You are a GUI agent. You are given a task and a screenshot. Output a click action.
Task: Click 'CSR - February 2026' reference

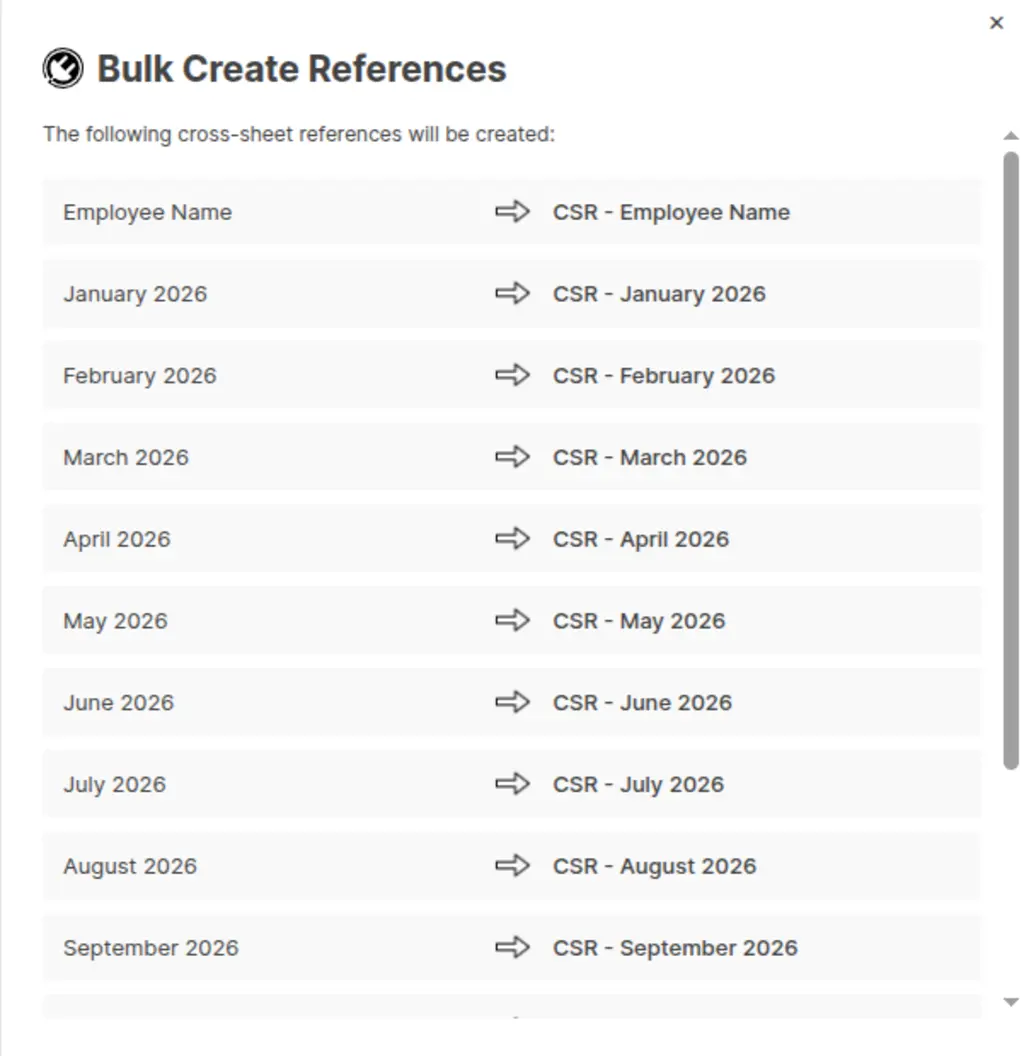coord(664,376)
